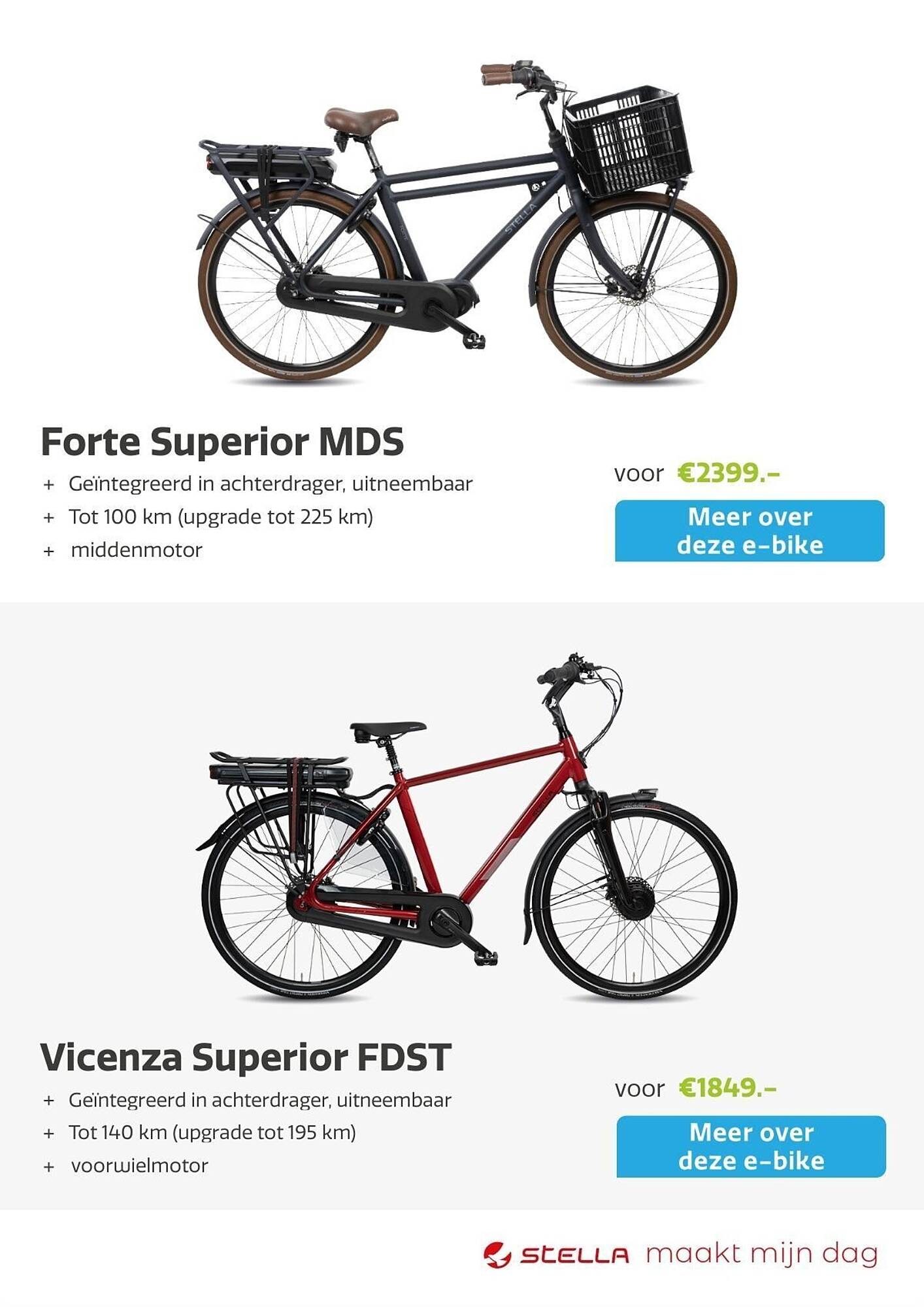This screenshot has width=924, height=1307.
Task: Click the Tot 100 km upgrade text
Action: (221, 517)
